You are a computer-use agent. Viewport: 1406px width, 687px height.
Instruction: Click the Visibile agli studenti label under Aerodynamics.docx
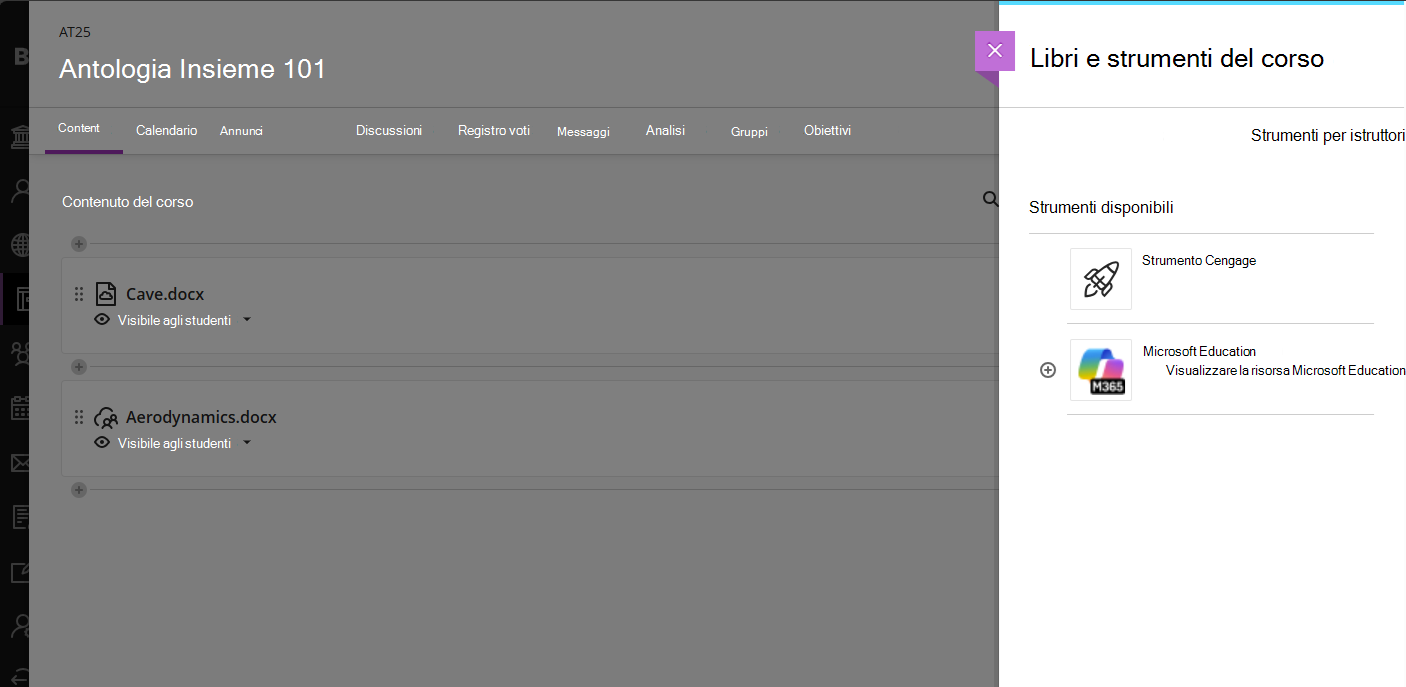tap(174, 443)
